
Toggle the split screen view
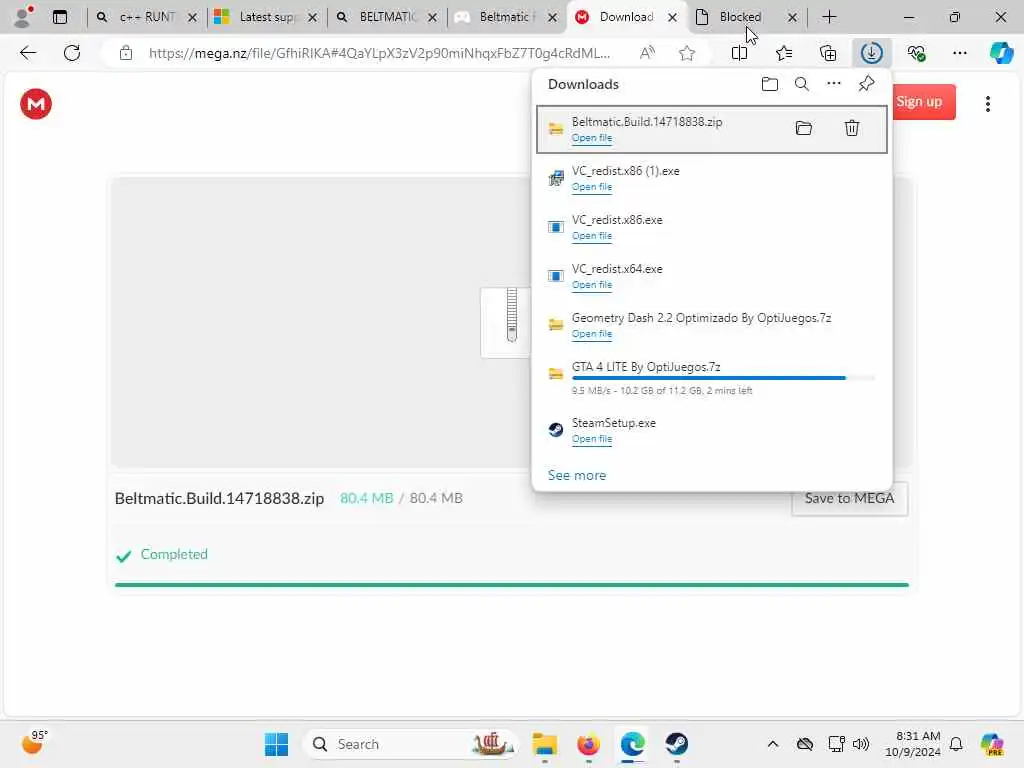739,53
